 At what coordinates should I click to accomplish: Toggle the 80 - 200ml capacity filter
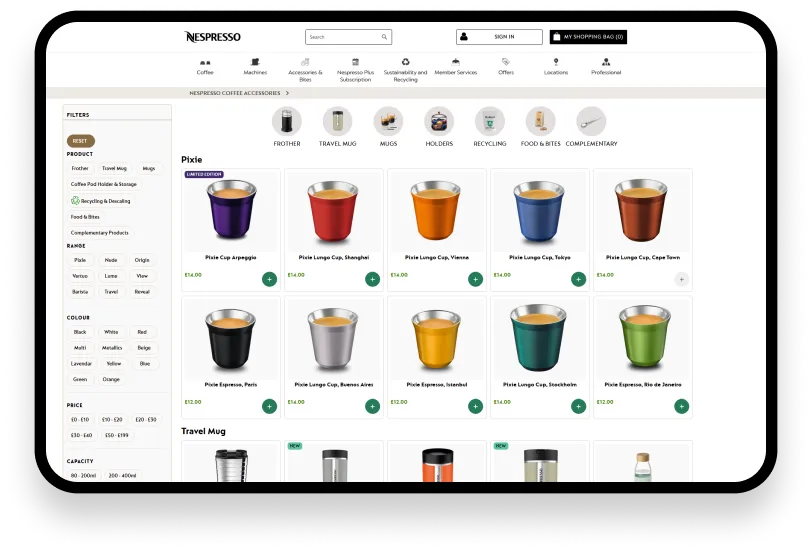[x=83, y=475]
